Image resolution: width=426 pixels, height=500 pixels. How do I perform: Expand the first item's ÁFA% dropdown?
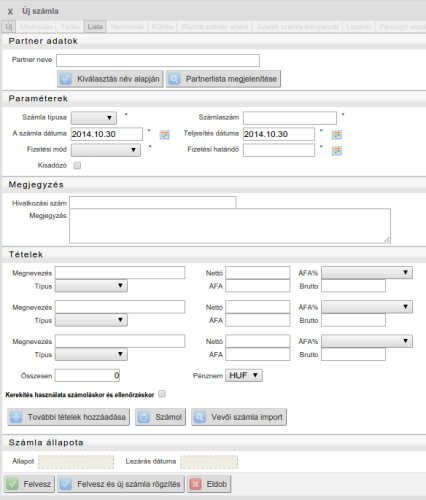click(367, 273)
